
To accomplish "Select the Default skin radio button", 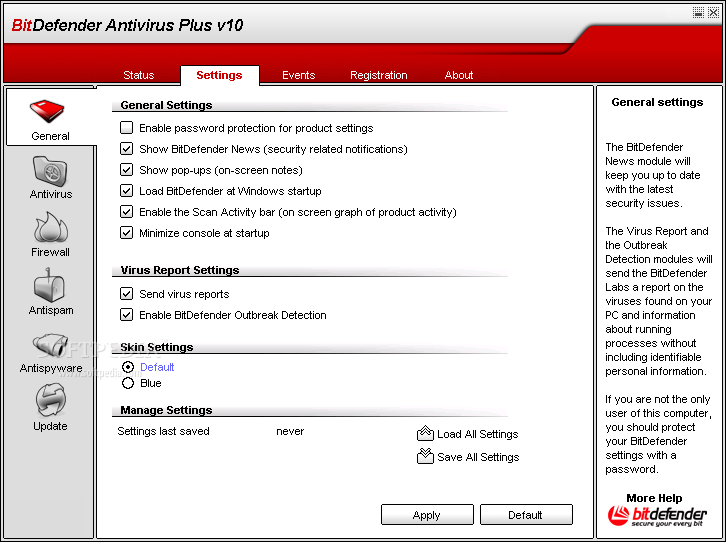I will (x=128, y=367).
